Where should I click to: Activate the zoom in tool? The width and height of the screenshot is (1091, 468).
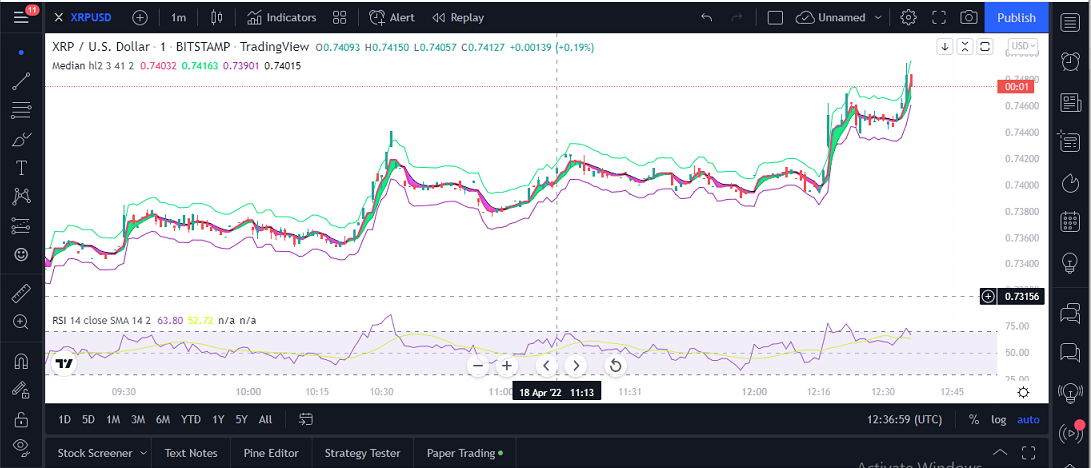21,322
